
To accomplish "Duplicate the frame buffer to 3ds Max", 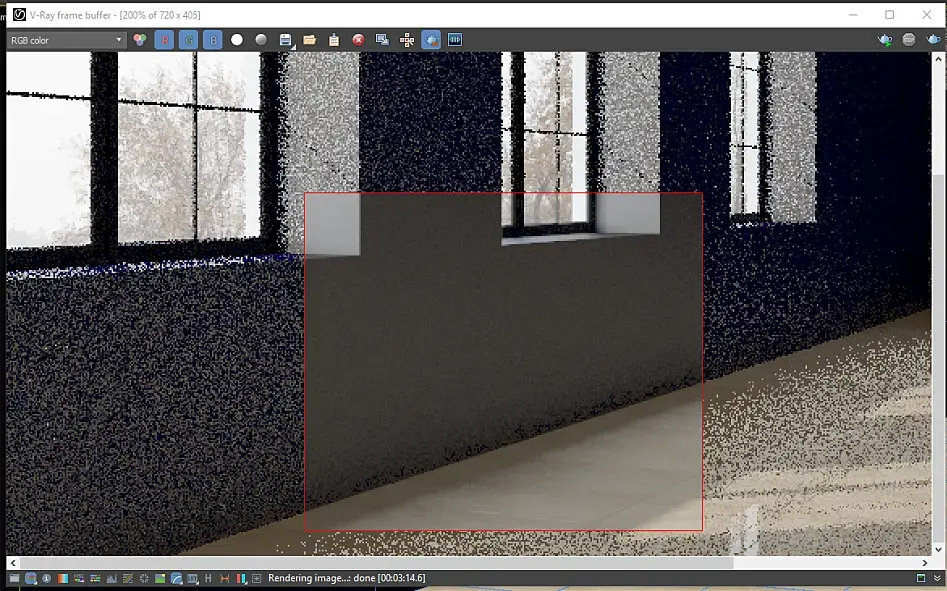I will pyautogui.click(x=382, y=40).
